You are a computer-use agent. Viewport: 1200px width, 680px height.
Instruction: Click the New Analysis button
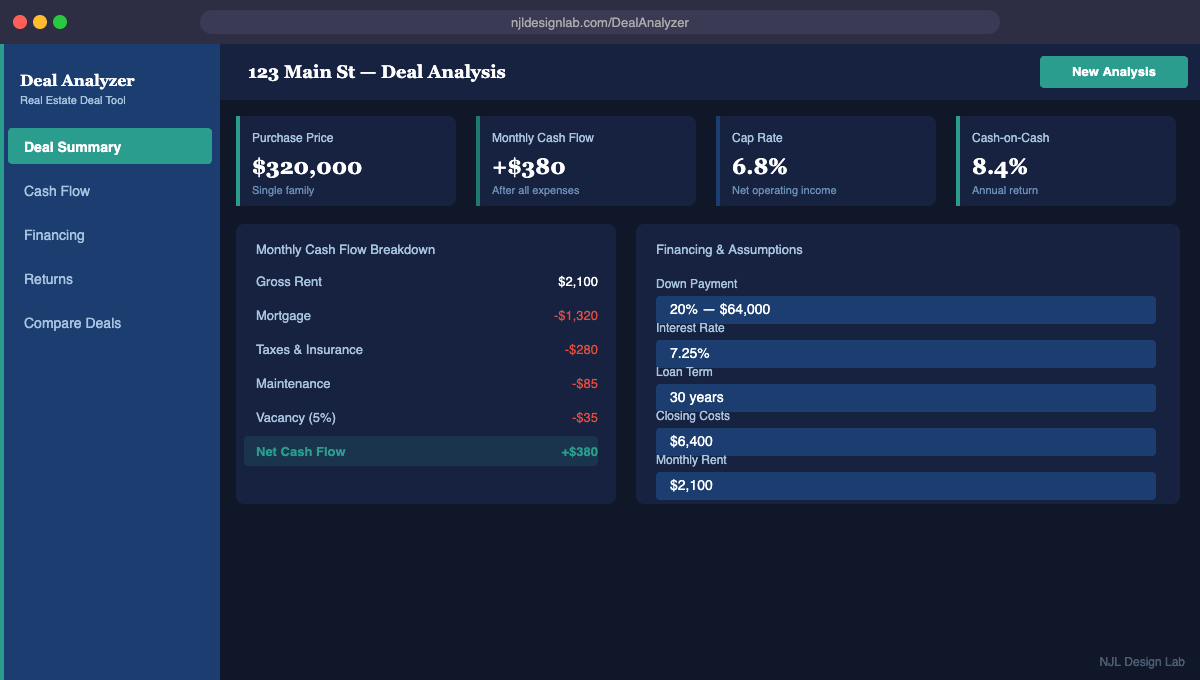click(x=1114, y=72)
